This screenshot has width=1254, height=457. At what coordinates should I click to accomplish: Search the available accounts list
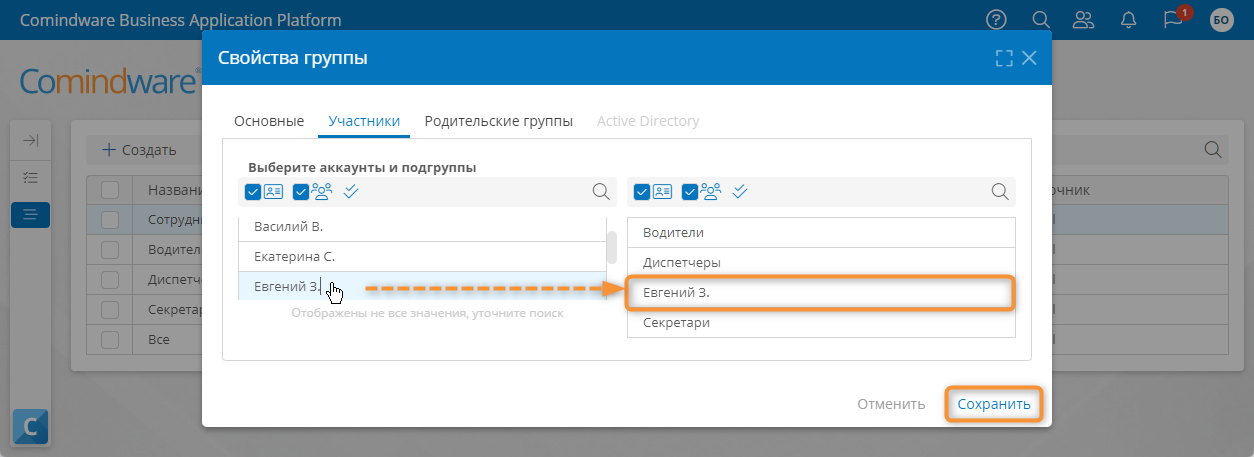coord(601,191)
